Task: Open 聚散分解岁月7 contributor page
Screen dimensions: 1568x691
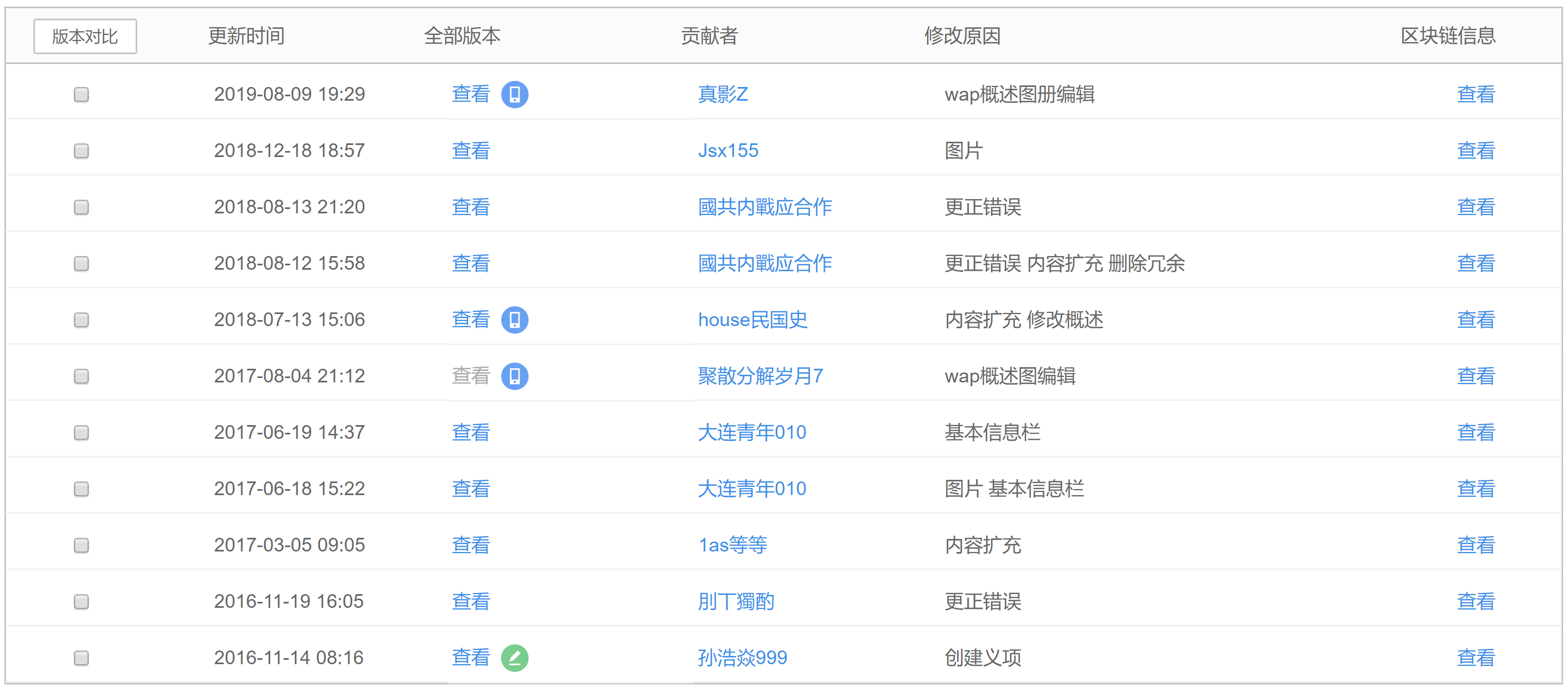Action: click(760, 376)
